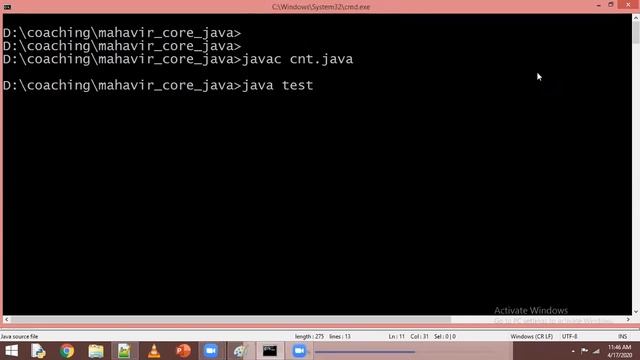640x360 pixels.
Task: Click 'Java source file' status text
Action: tap(19, 337)
